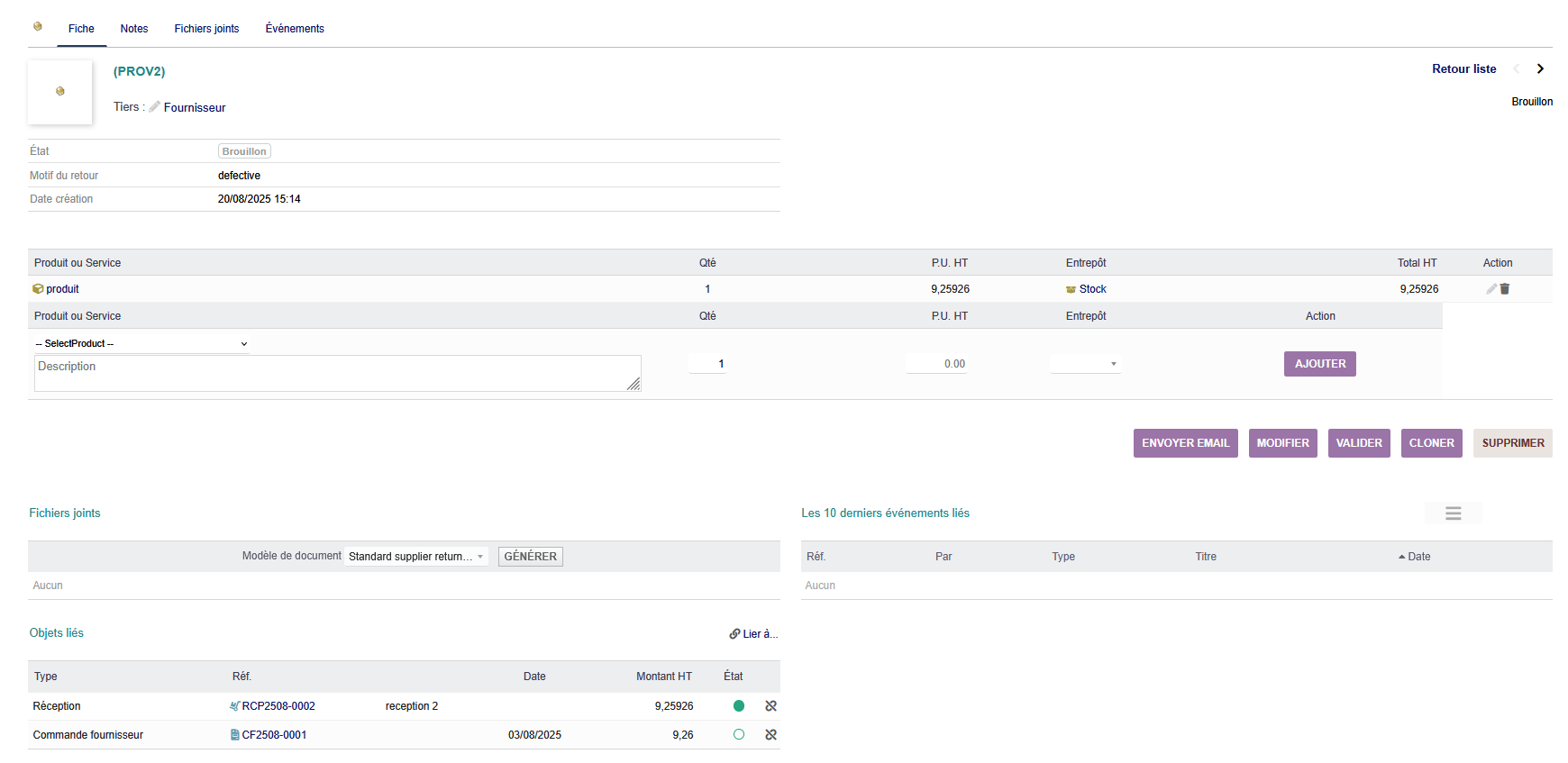This screenshot has height=763, width=1568.
Task: Edit the produit line with pencil icon
Action: 1491,289
